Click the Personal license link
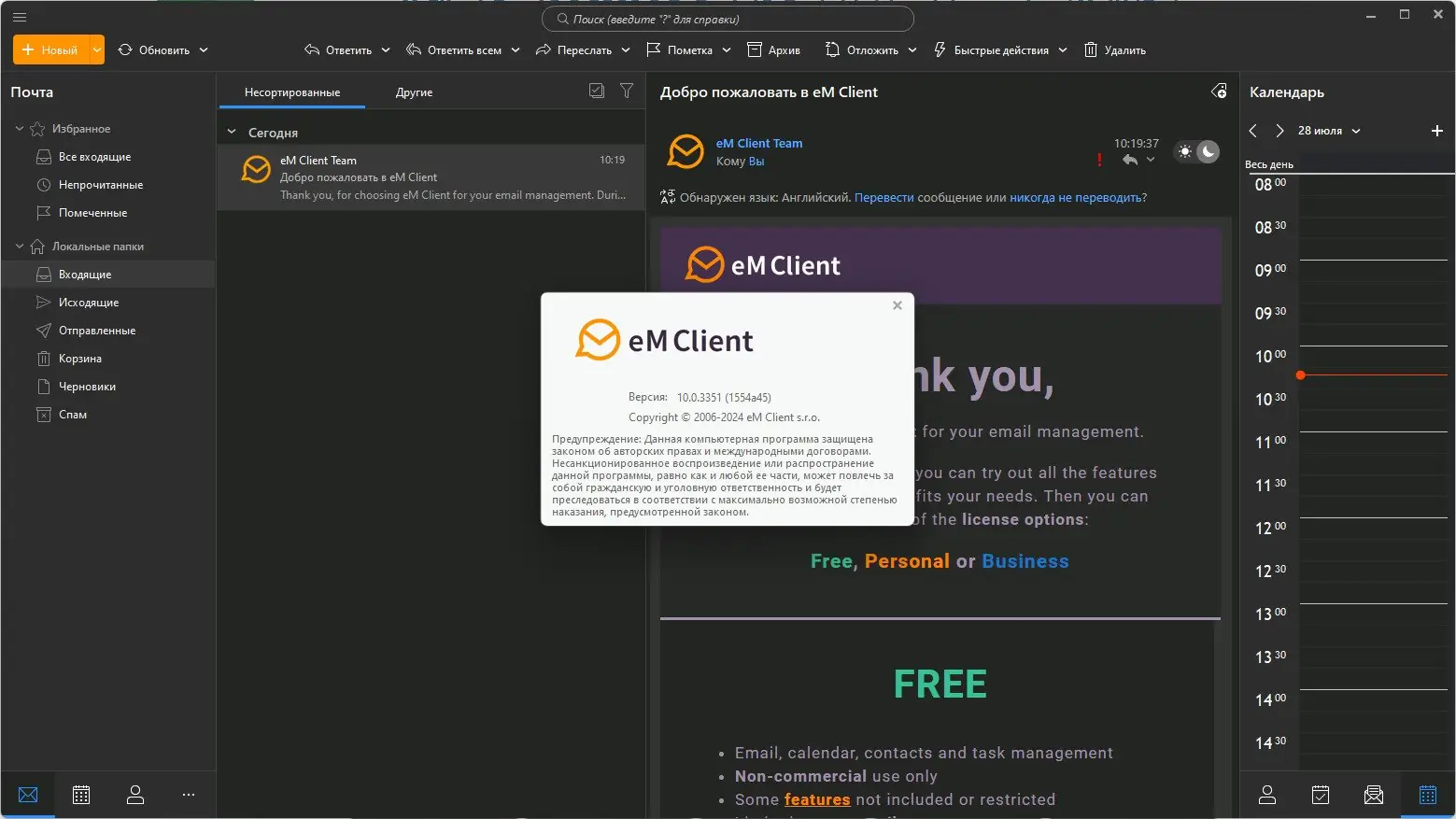The image size is (1456, 819). (907, 561)
